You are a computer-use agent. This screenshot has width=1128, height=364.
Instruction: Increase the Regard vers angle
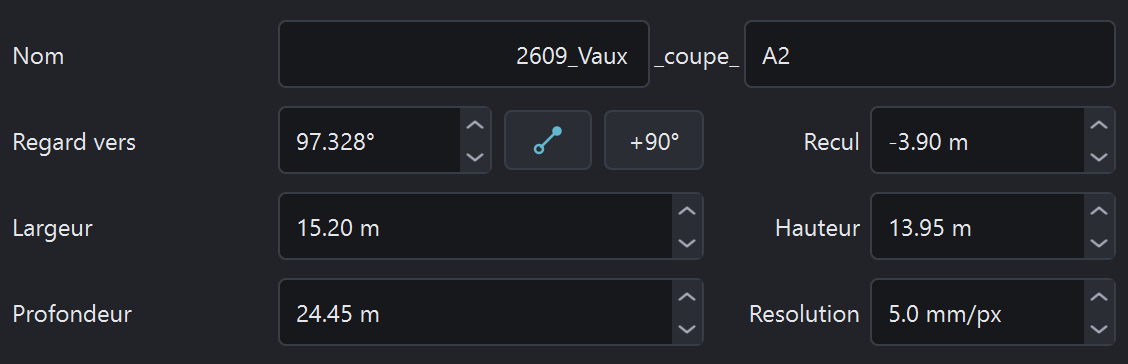[475, 125]
